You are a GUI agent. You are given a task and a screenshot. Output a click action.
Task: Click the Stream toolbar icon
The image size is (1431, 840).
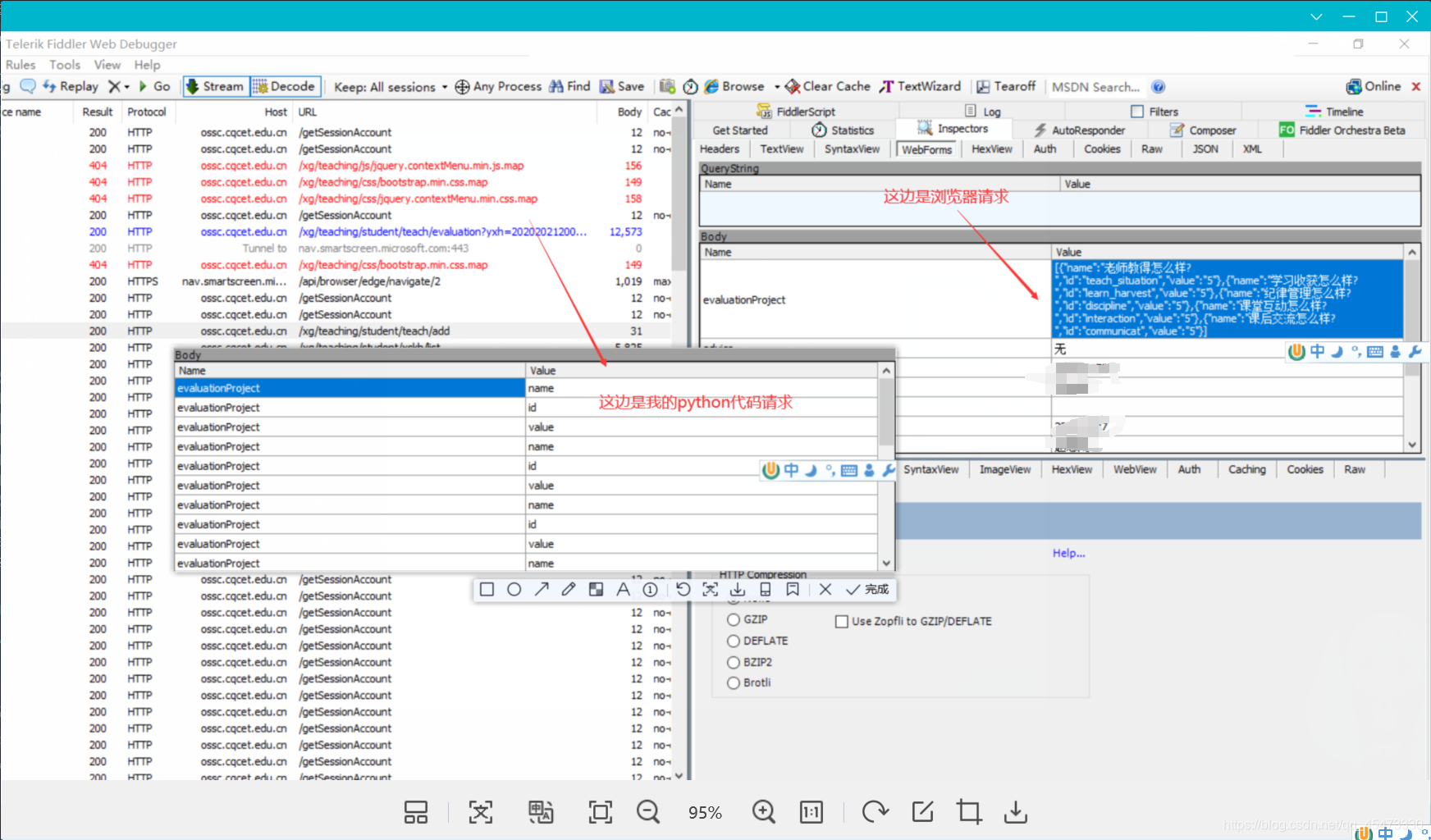(x=192, y=87)
